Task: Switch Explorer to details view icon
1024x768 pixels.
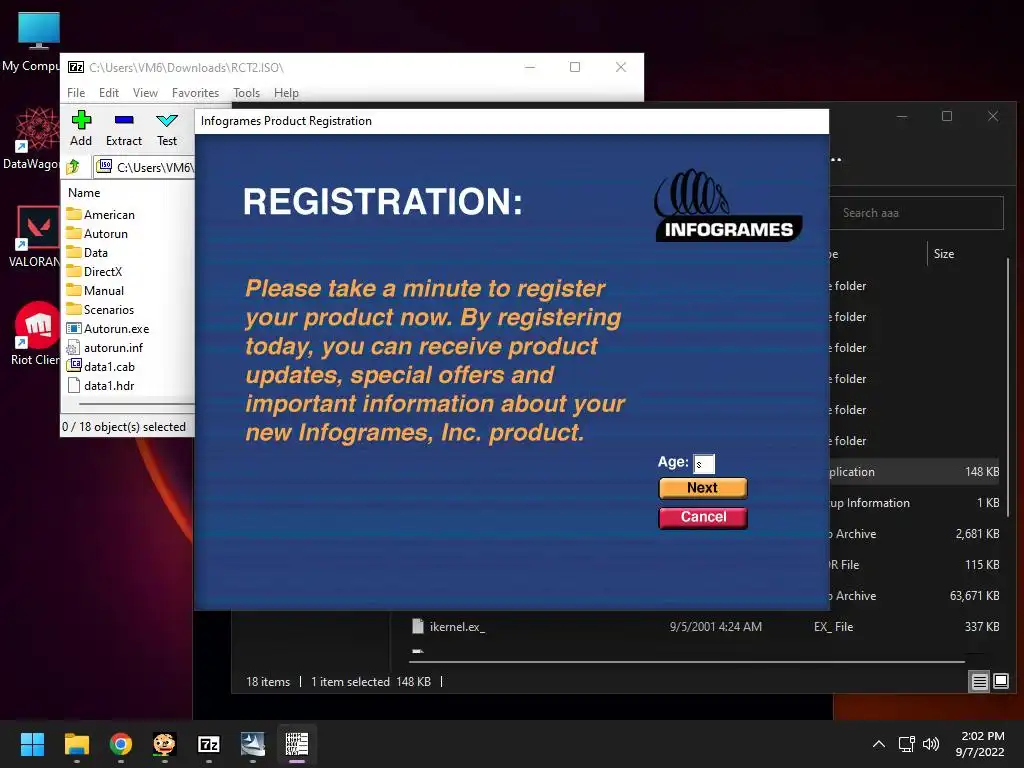Action: click(x=979, y=682)
